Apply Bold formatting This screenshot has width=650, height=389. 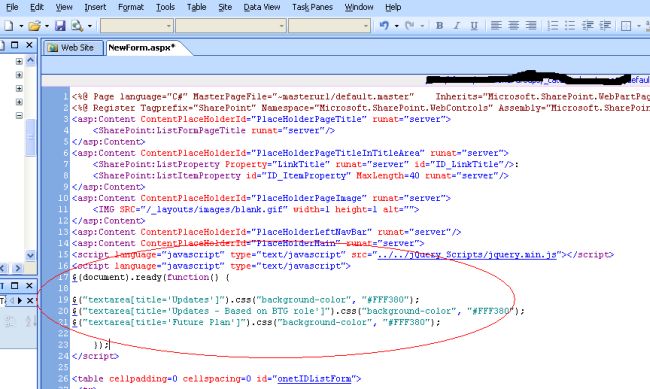[x=439, y=26]
